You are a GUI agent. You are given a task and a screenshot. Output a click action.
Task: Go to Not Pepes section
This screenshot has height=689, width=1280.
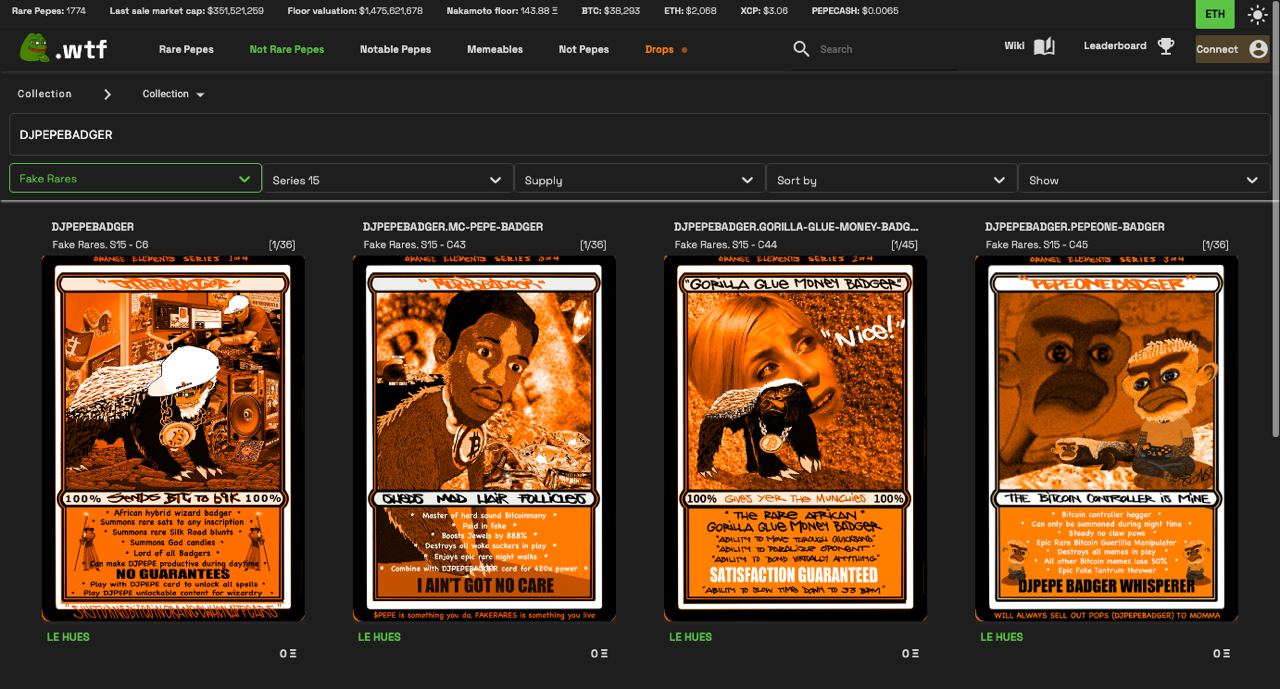[584, 49]
